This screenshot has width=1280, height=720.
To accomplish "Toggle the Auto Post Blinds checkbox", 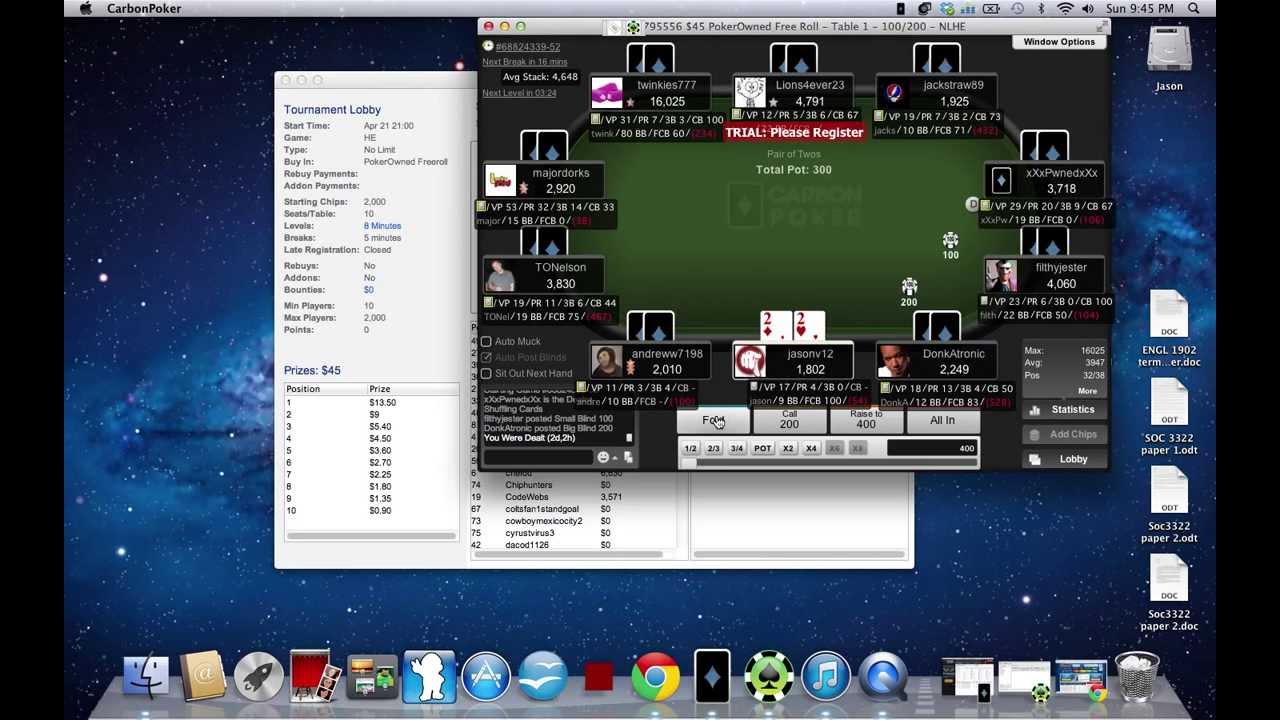I will coord(486,358).
